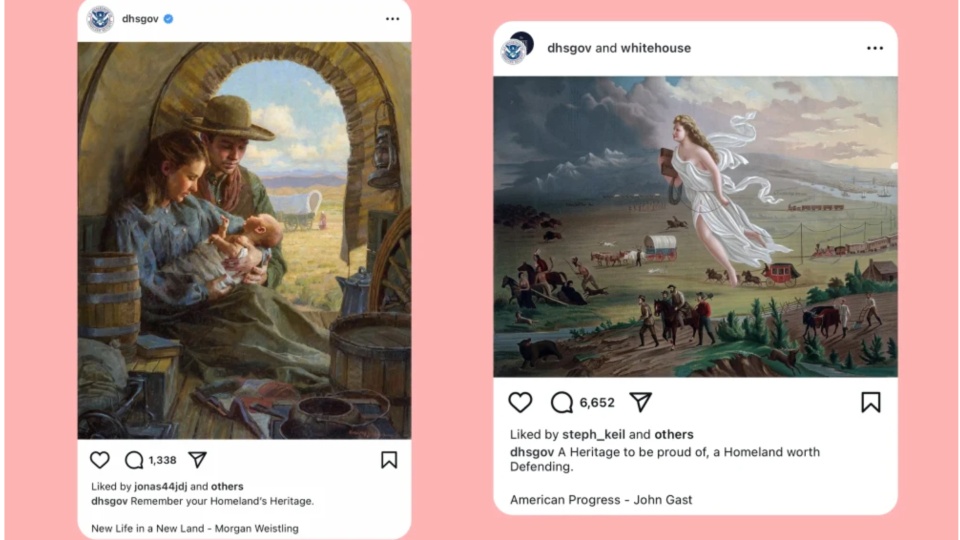View steph_keil's profile from the likes line

[x=594, y=435]
